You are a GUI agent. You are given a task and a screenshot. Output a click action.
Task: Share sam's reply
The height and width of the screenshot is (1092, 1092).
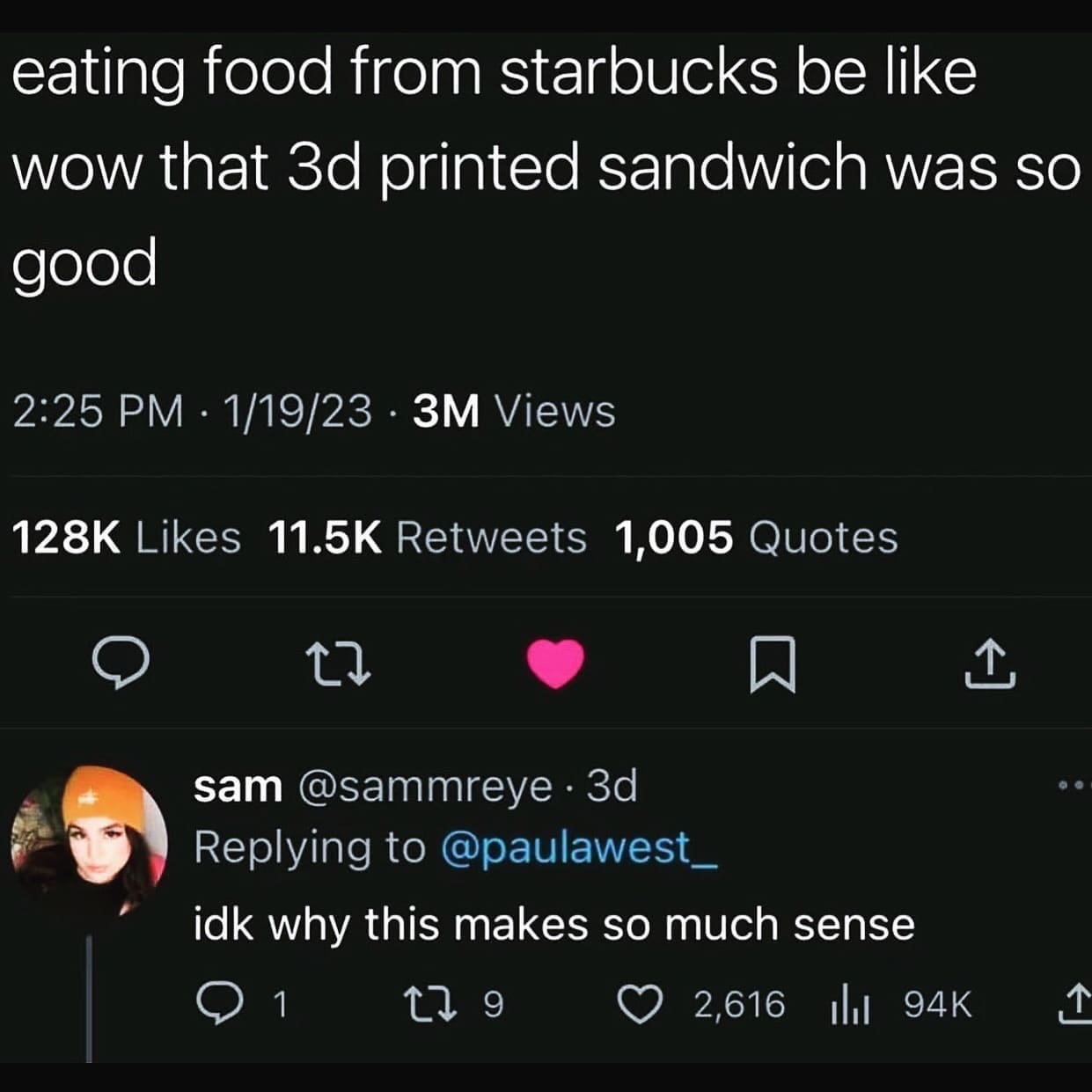coord(1074,1004)
